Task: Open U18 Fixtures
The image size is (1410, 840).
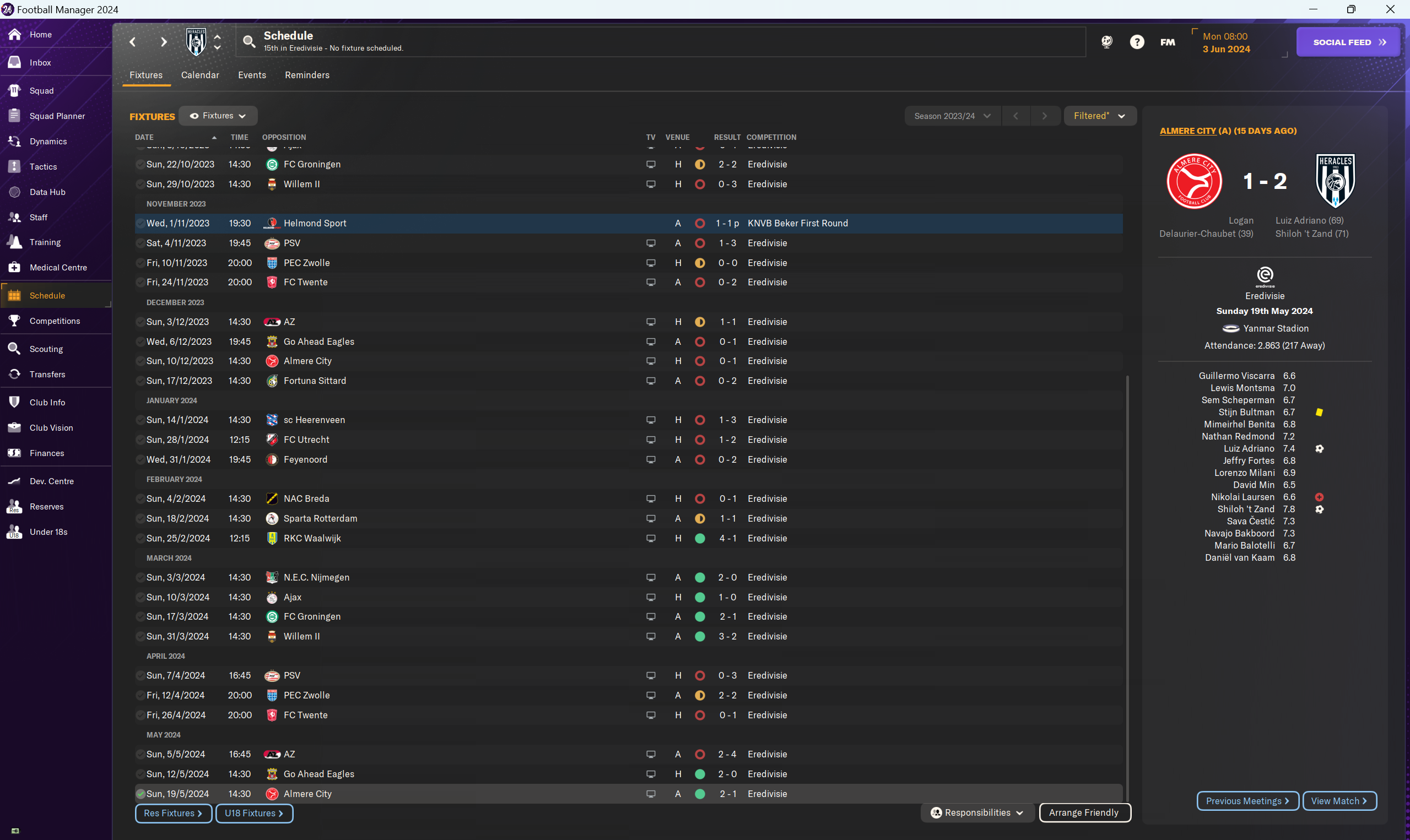Action: coord(254,813)
